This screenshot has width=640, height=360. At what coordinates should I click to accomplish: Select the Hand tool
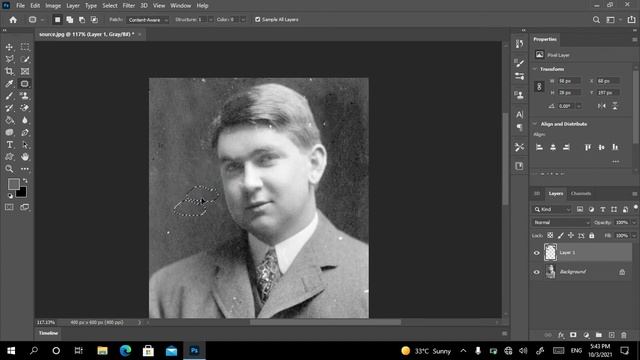25,157
